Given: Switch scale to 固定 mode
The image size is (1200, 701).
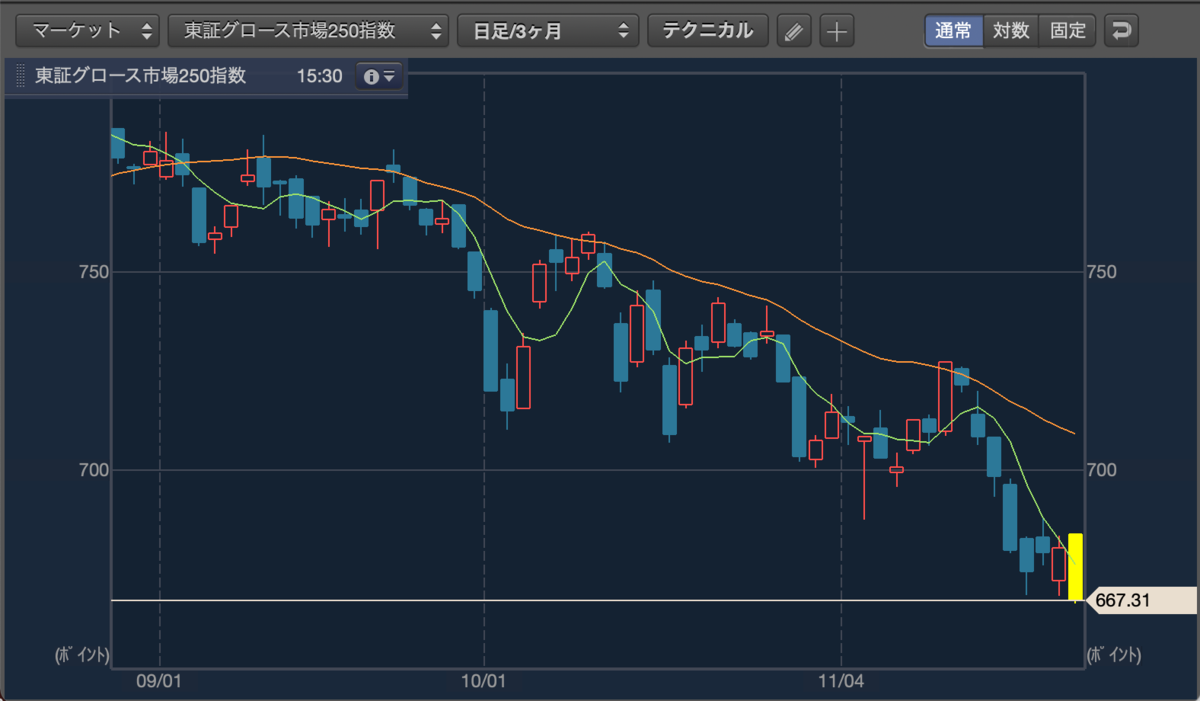Looking at the screenshot, I should click(1068, 30).
